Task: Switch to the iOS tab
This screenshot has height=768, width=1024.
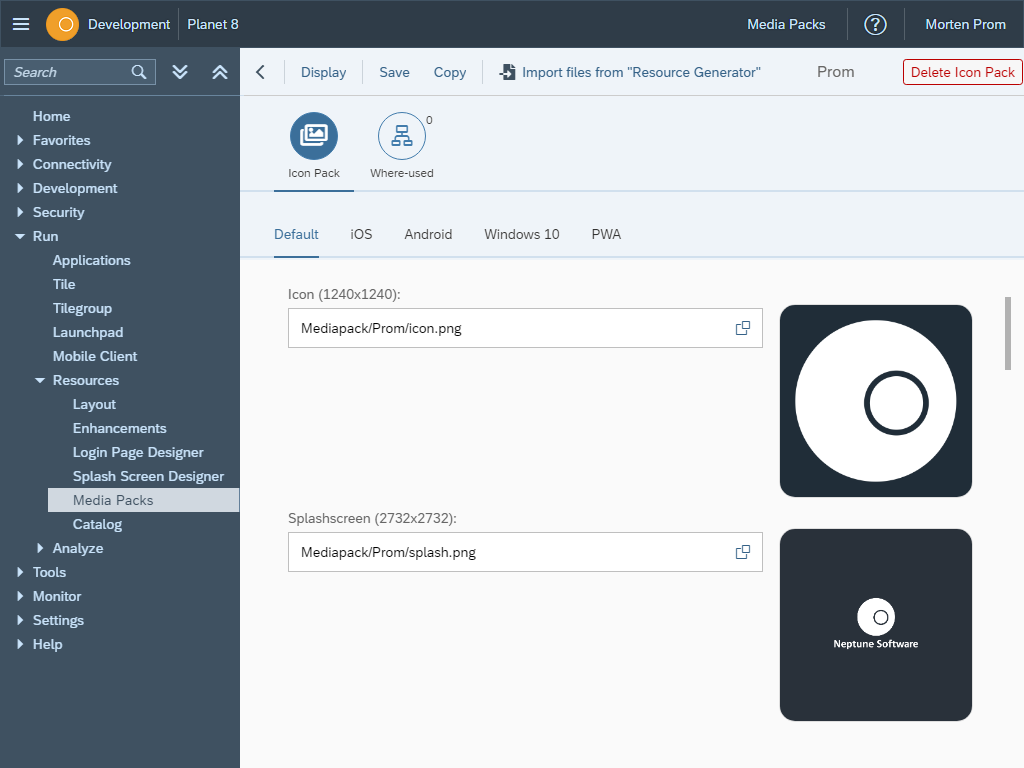Action: point(361,234)
